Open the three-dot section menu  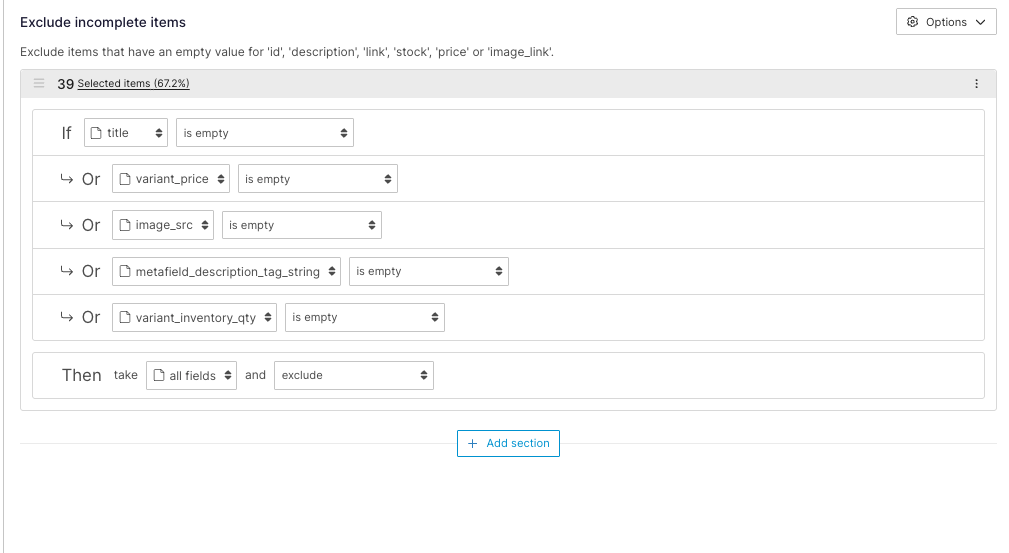point(976,84)
